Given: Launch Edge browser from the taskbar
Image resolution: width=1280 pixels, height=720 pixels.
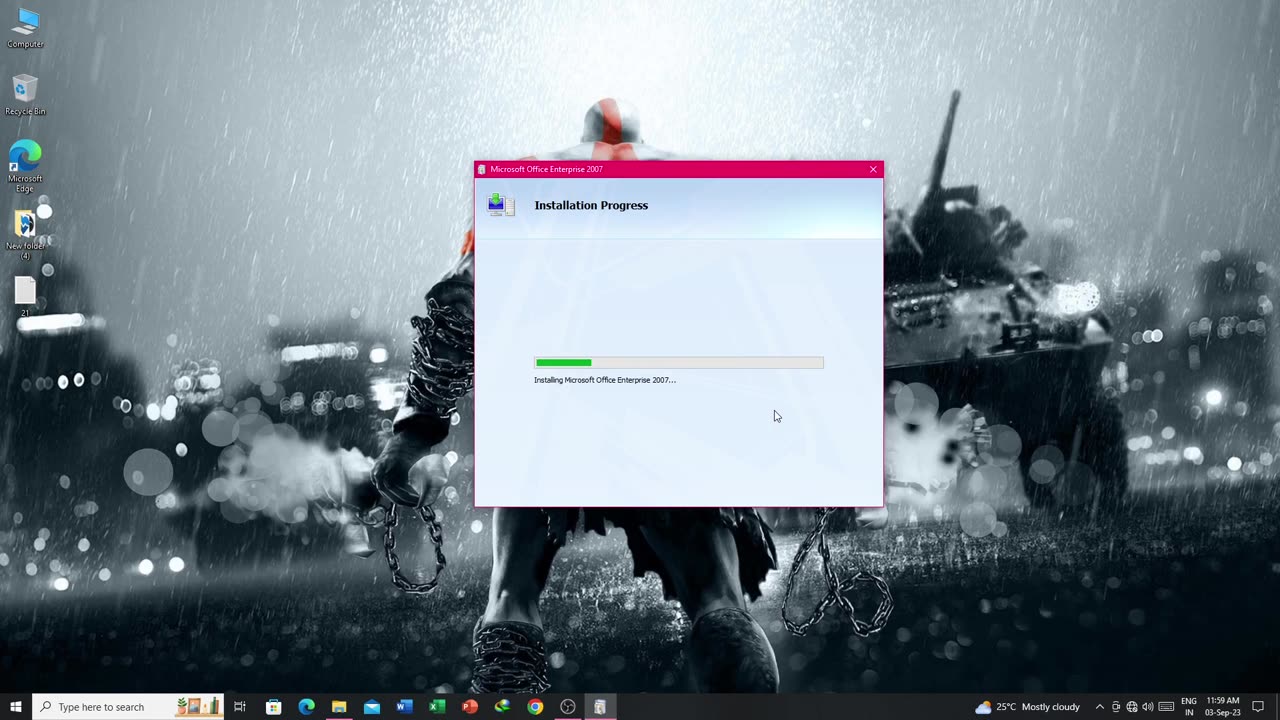Looking at the screenshot, I should [x=306, y=707].
